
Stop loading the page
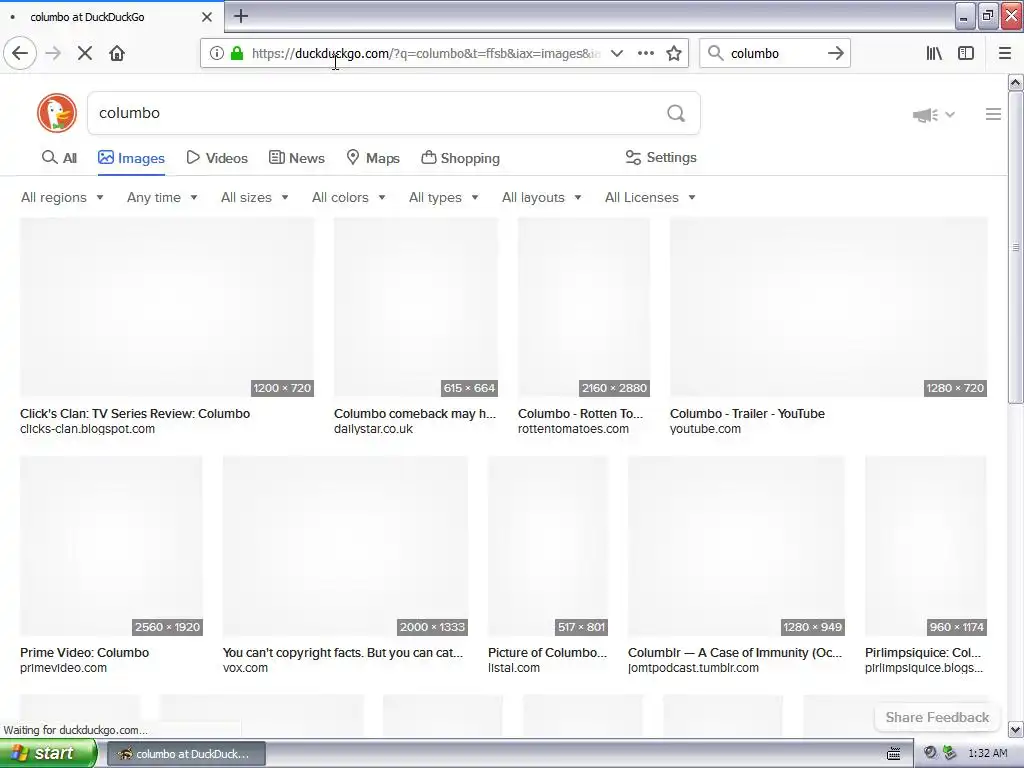pos(84,53)
